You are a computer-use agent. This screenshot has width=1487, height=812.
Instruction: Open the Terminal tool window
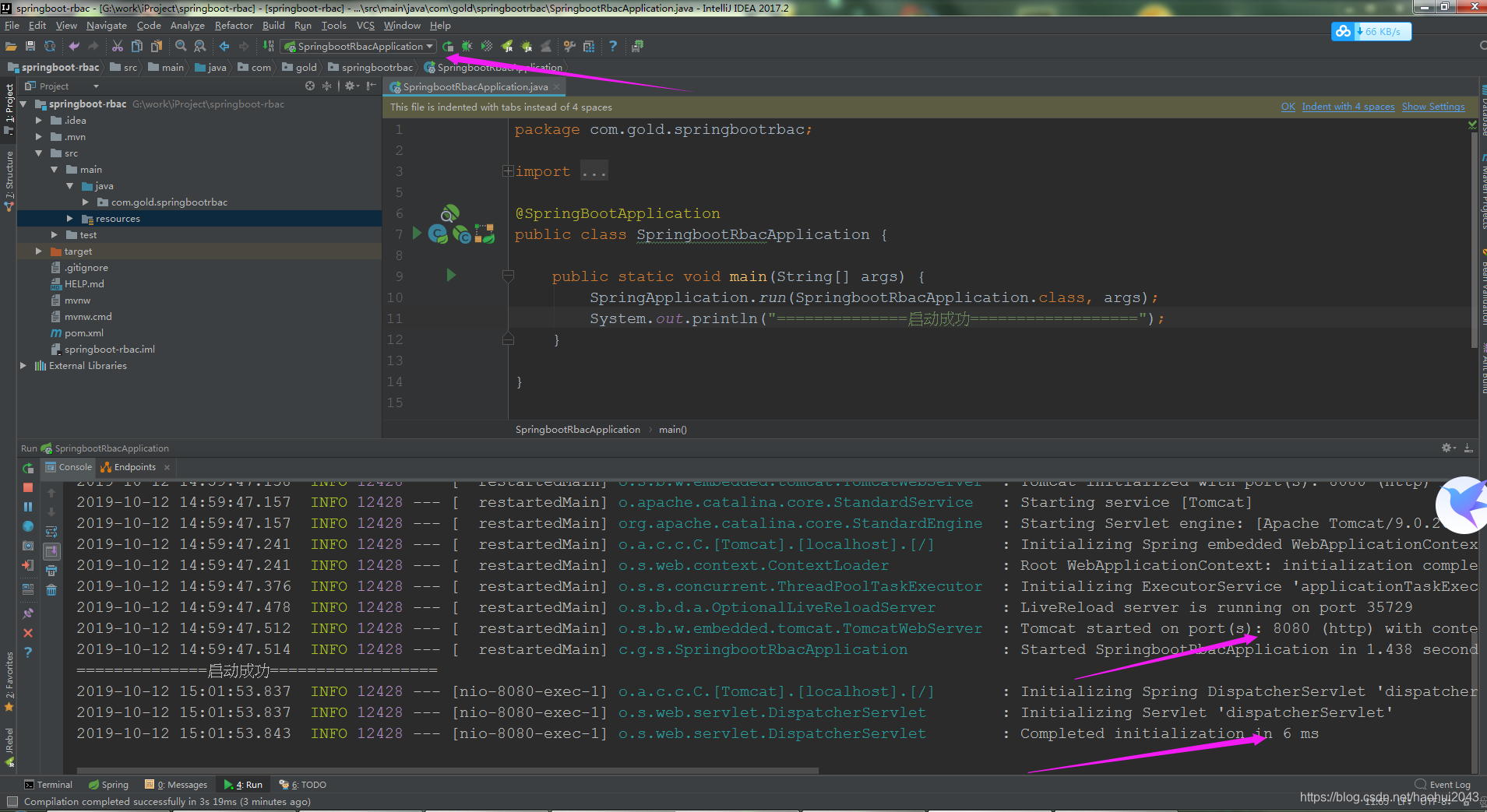(48, 785)
